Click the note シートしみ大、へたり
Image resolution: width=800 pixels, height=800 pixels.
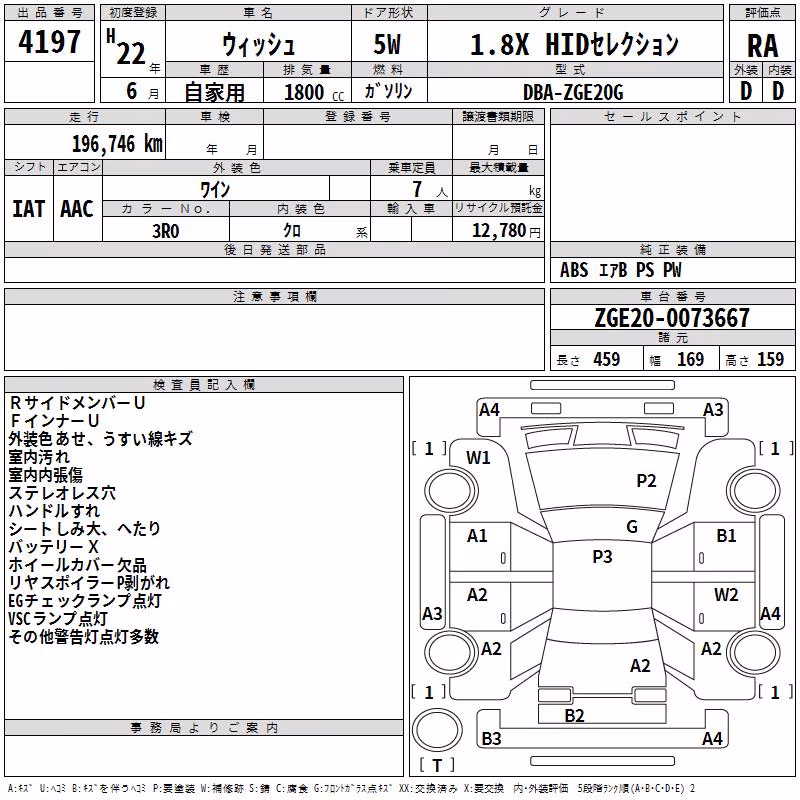(85, 529)
